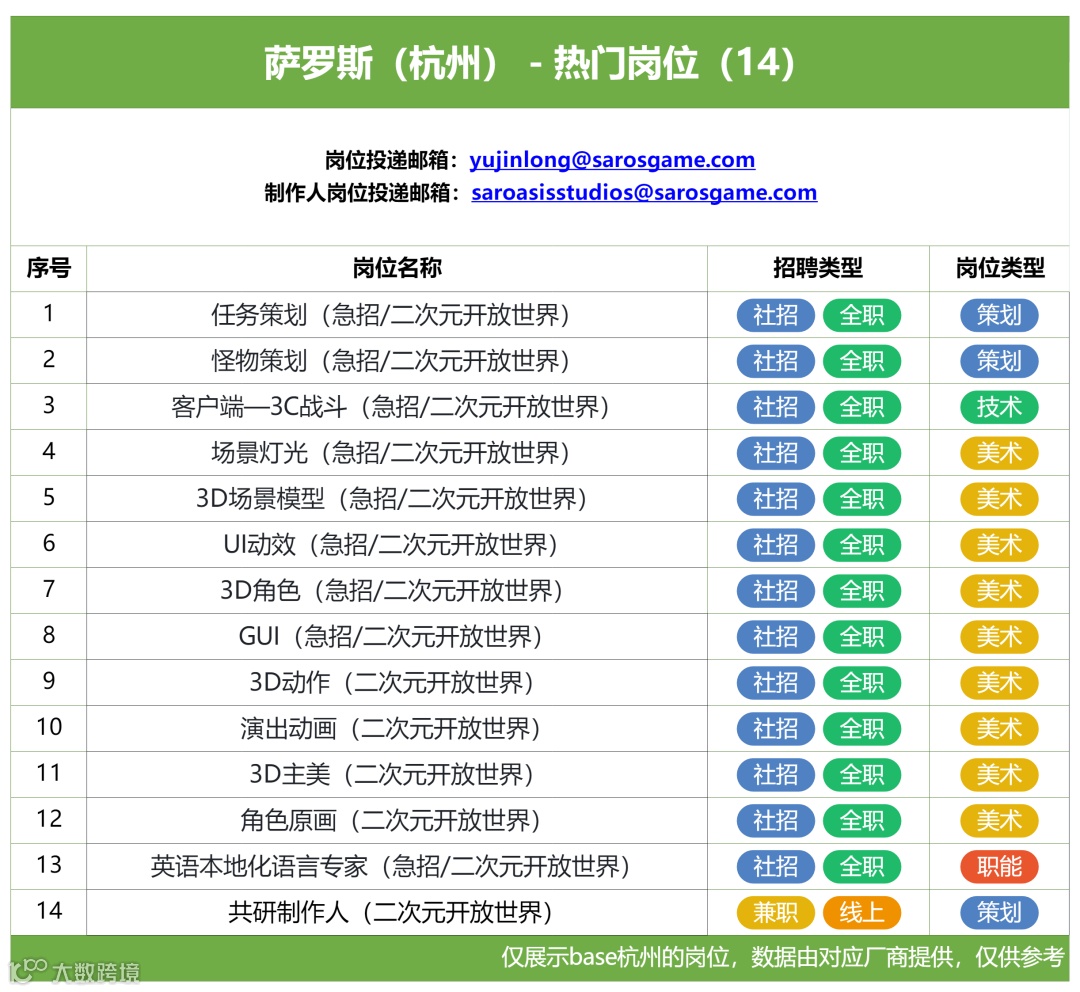Viewport: 1080px width, 992px height.
Task: Open the yujinlong@sarosgame.com email link
Action: [x=612, y=160]
